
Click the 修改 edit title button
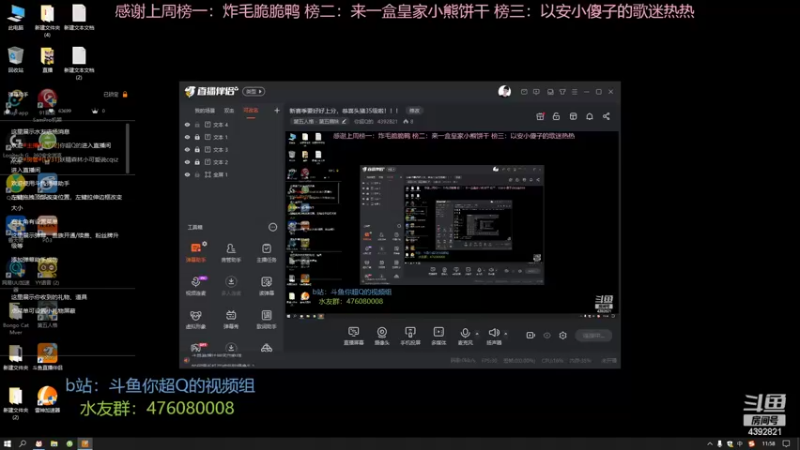(414, 111)
